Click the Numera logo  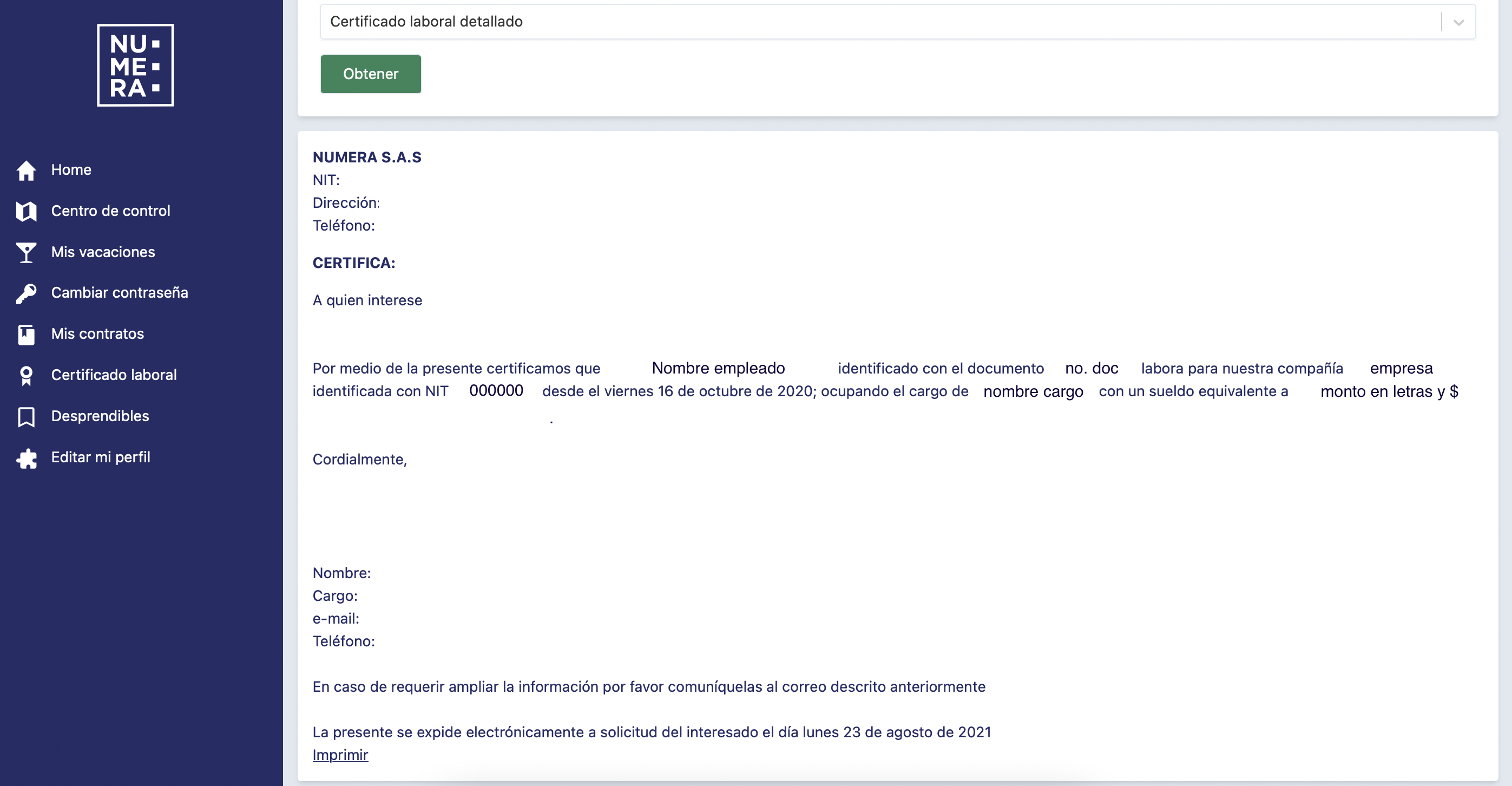click(135, 65)
